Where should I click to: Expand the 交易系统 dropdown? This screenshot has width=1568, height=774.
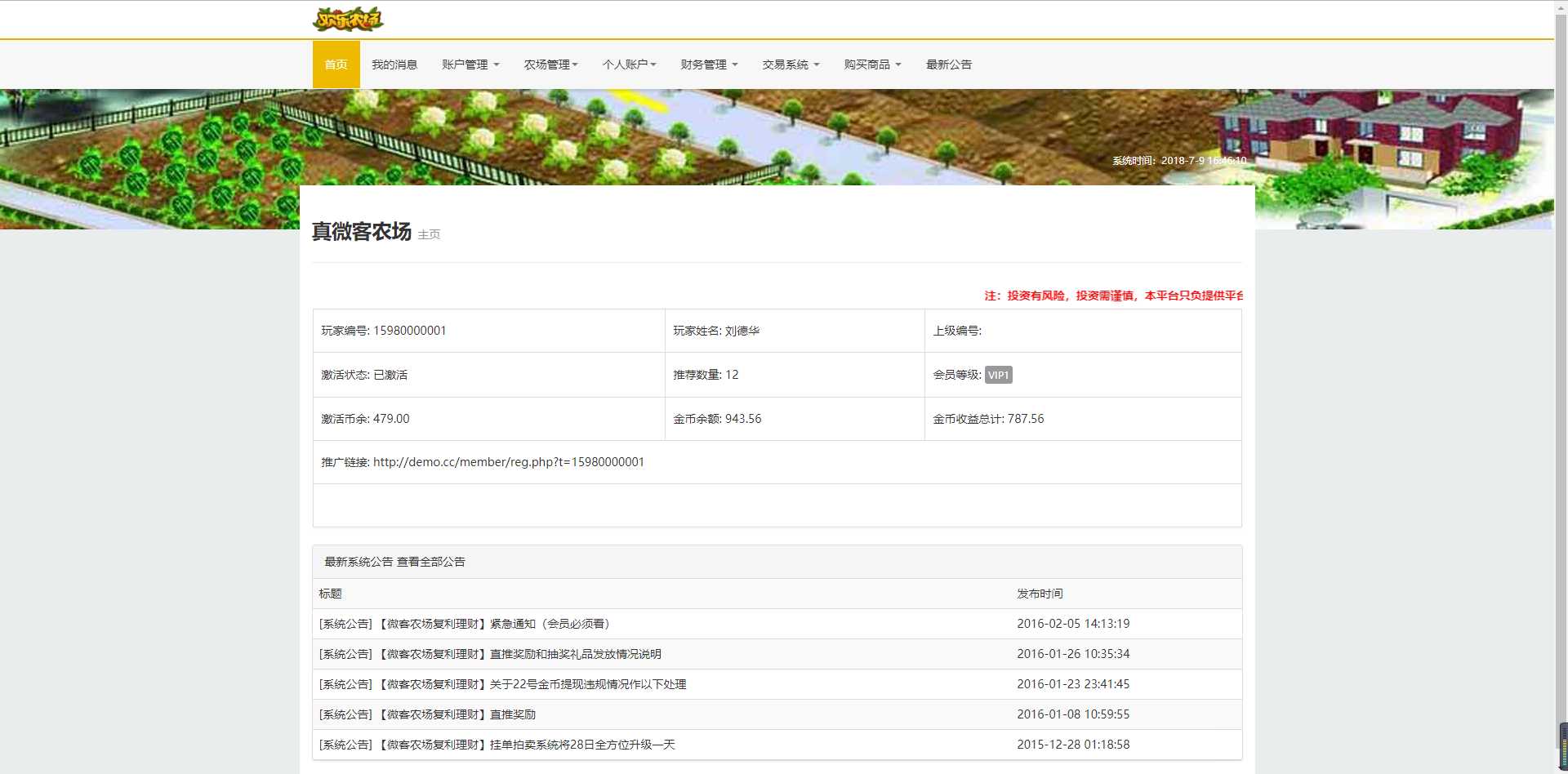[791, 64]
